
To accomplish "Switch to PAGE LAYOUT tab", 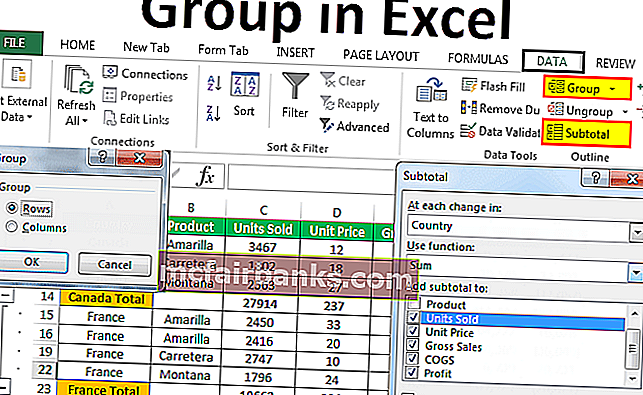I will [381, 55].
